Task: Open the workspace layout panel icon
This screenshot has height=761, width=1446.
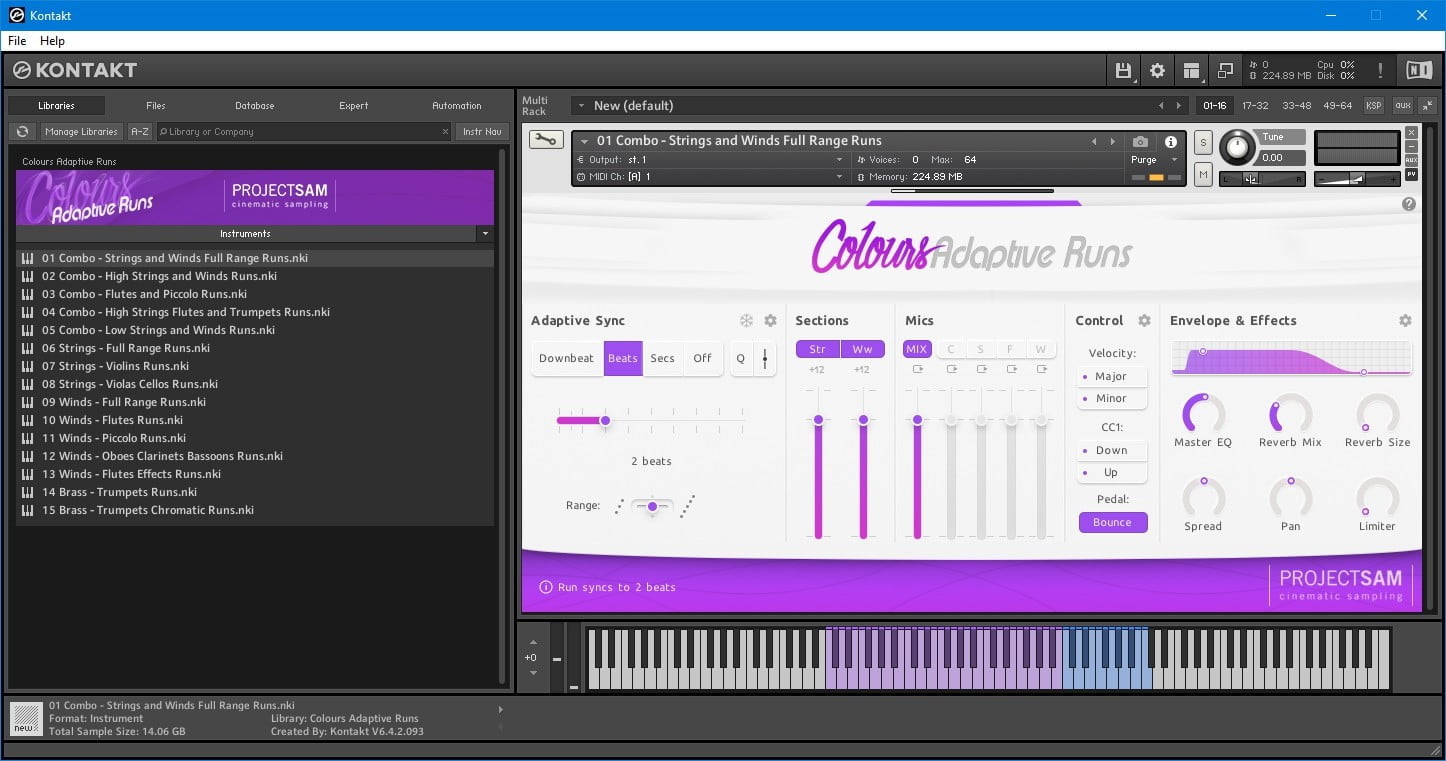Action: [1191, 70]
